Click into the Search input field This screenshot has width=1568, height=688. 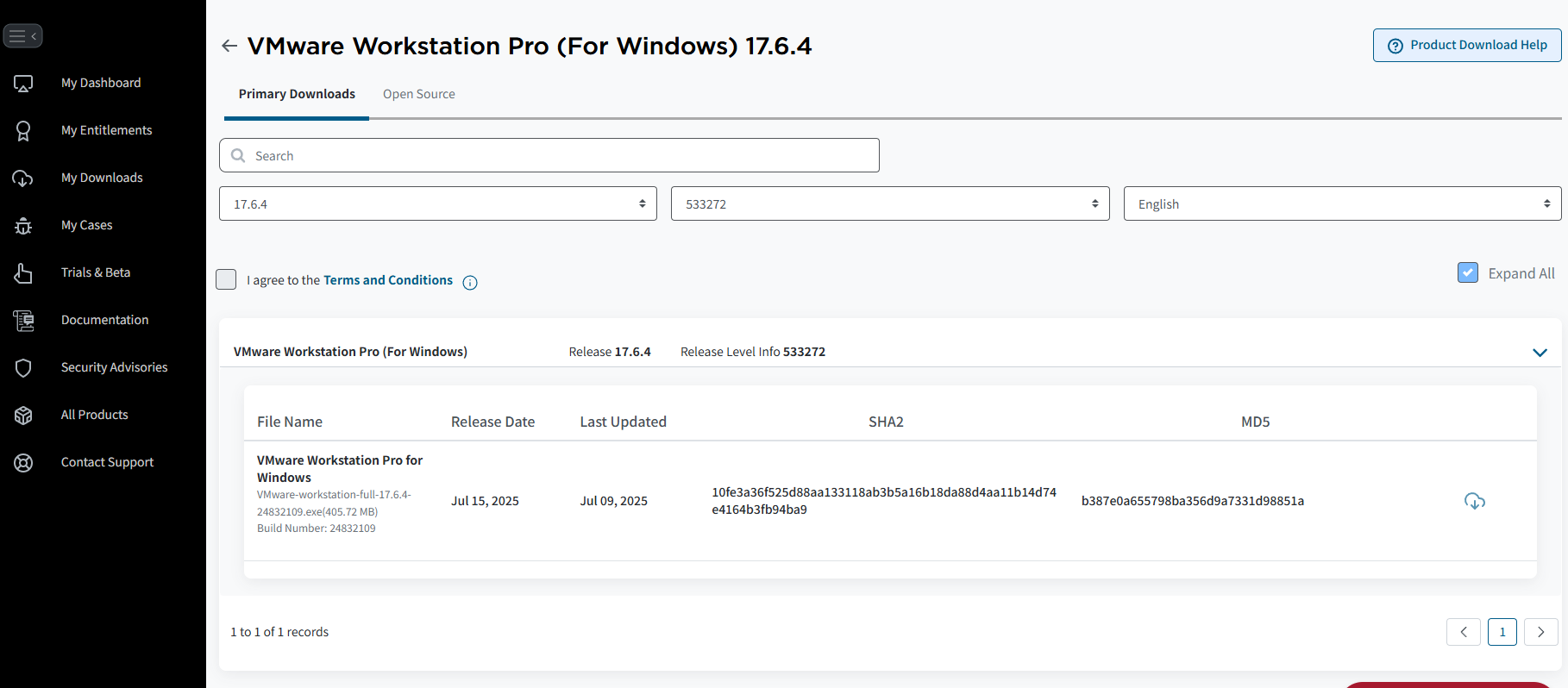click(x=549, y=155)
